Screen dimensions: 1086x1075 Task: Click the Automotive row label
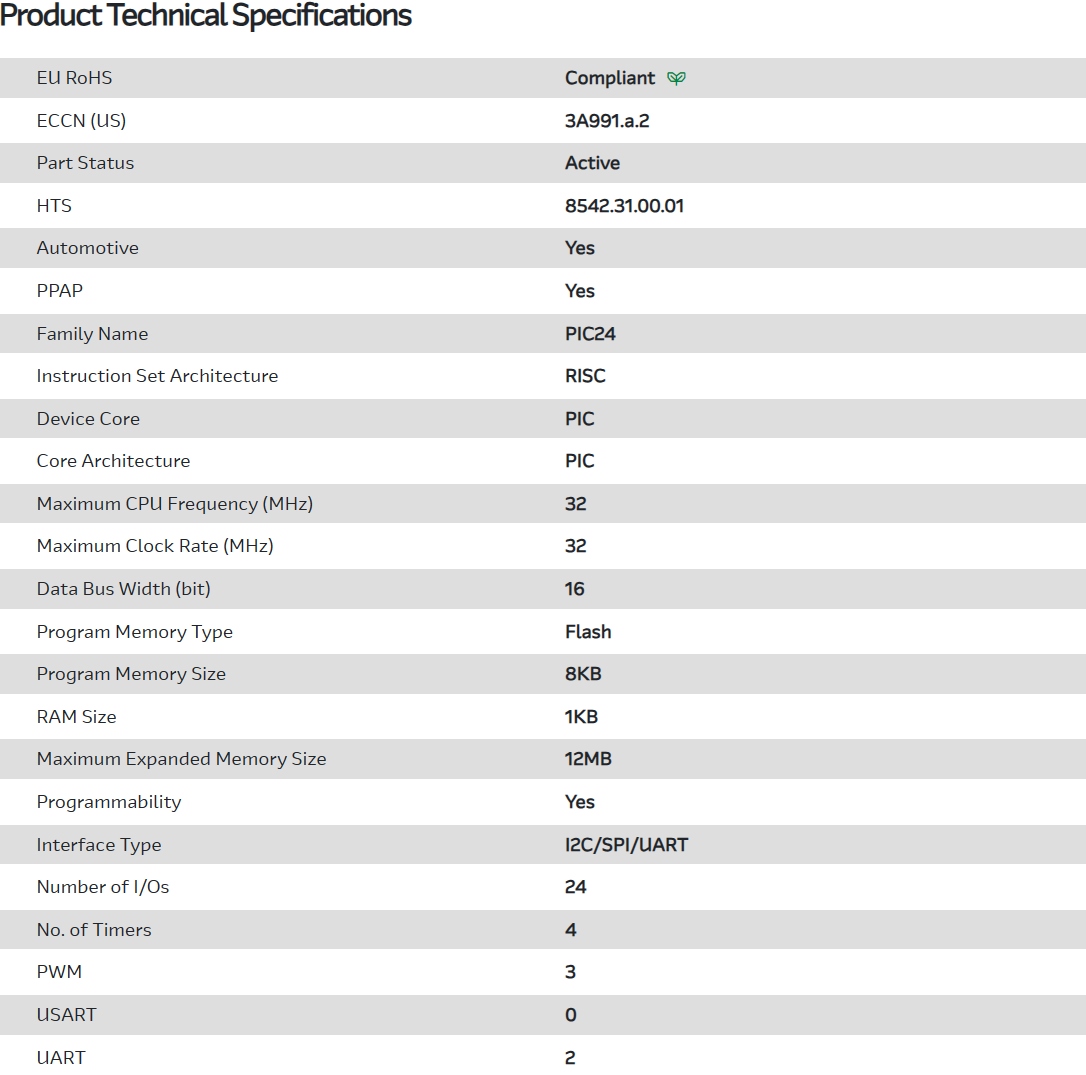coord(88,248)
